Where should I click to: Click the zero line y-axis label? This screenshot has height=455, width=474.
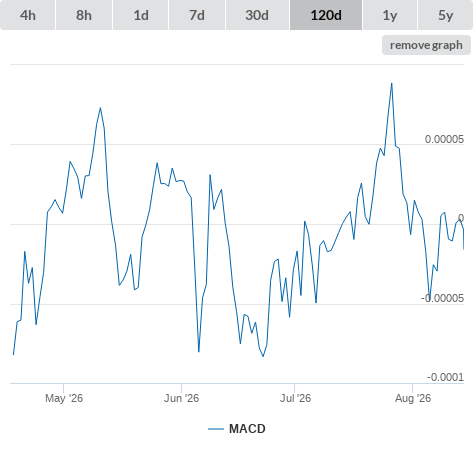[461, 218]
